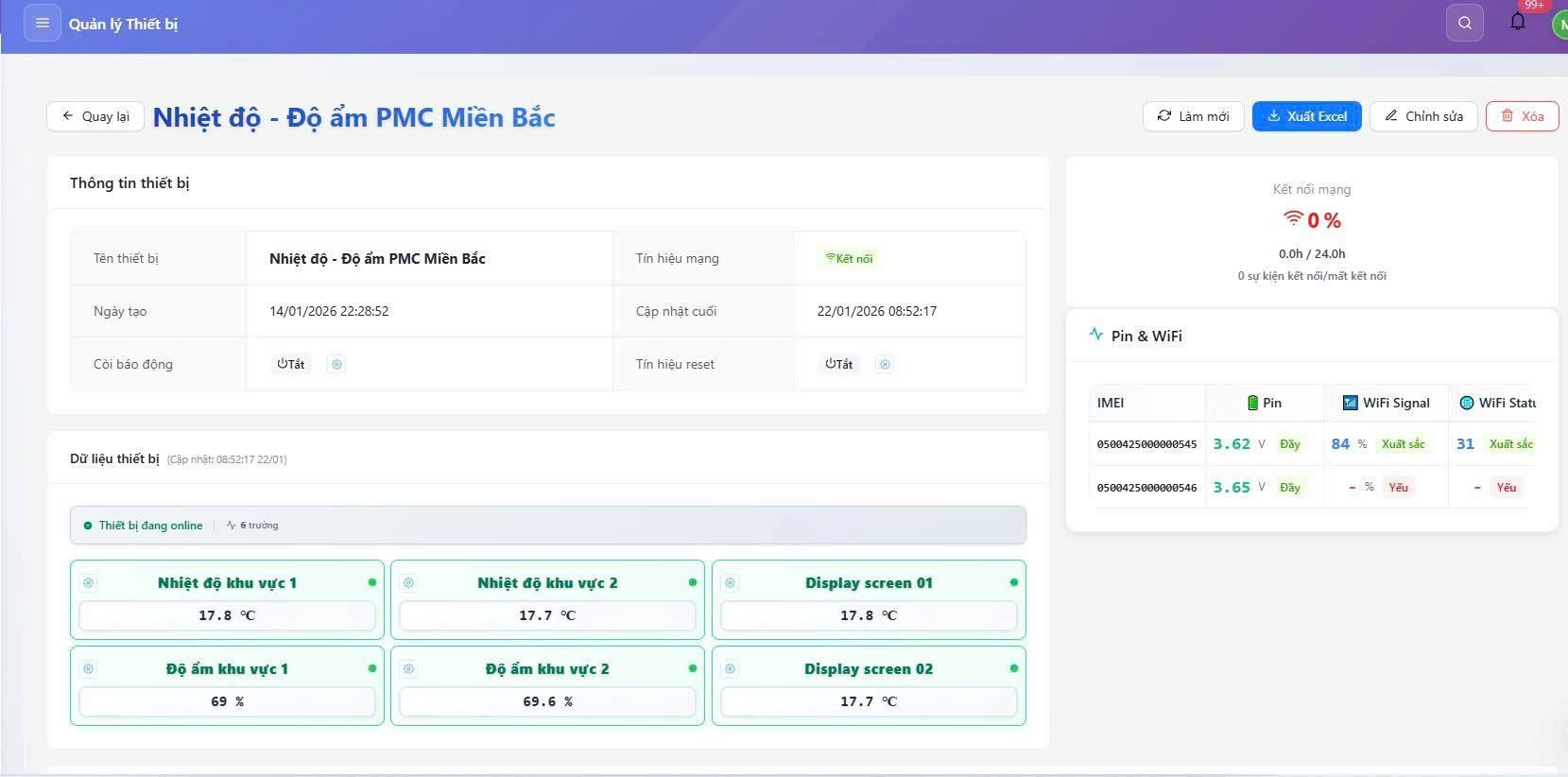Screen dimensions: 1568x777
Task: Toggle the Tín hiệu reset Tắt switch
Action: coord(839,364)
